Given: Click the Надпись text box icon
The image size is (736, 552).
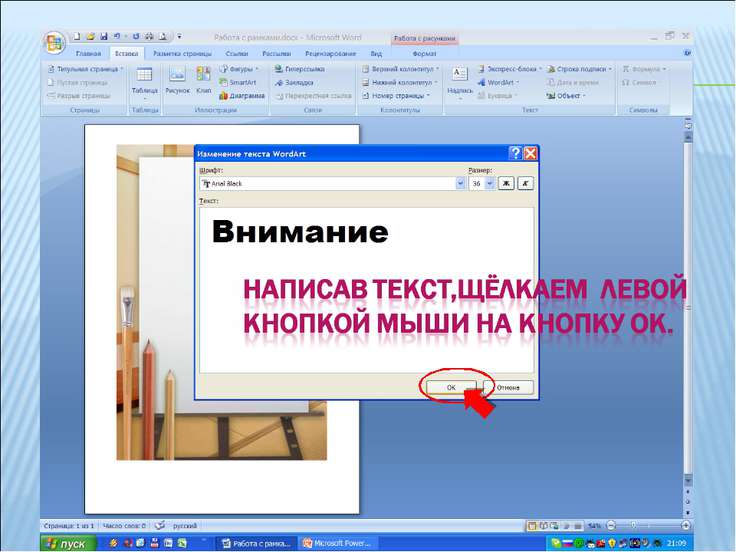Looking at the screenshot, I should (x=460, y=76).
